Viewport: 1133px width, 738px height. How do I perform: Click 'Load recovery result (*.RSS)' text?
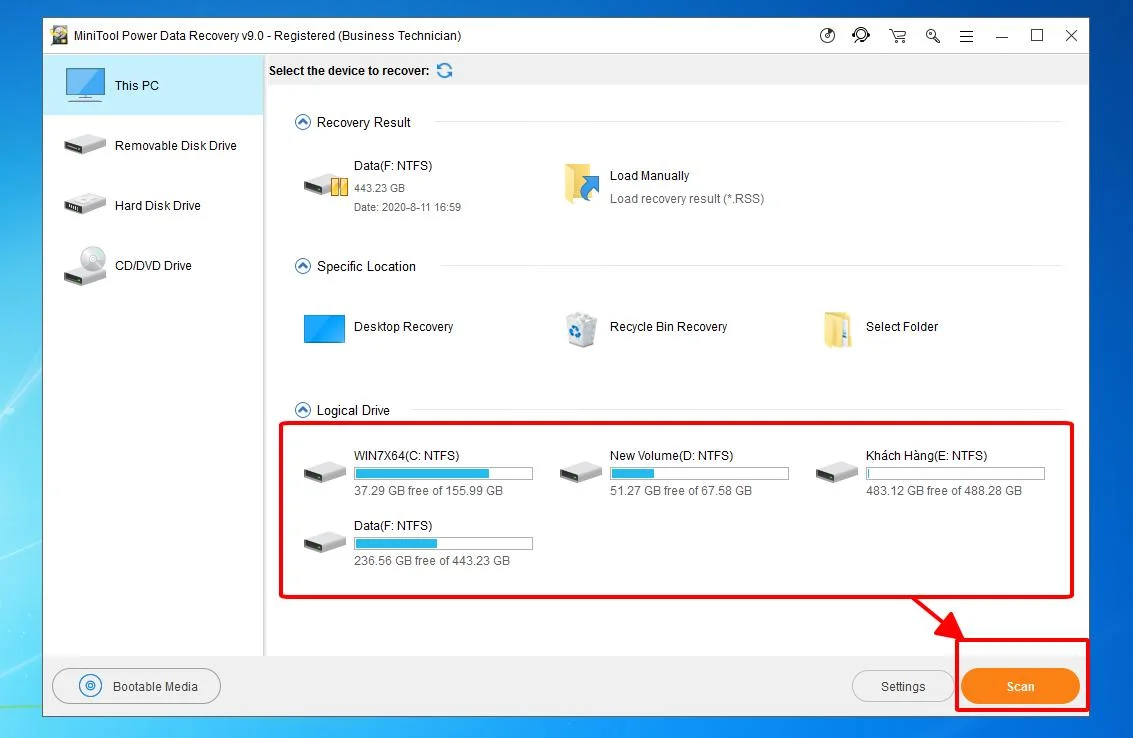click(687, 199)
